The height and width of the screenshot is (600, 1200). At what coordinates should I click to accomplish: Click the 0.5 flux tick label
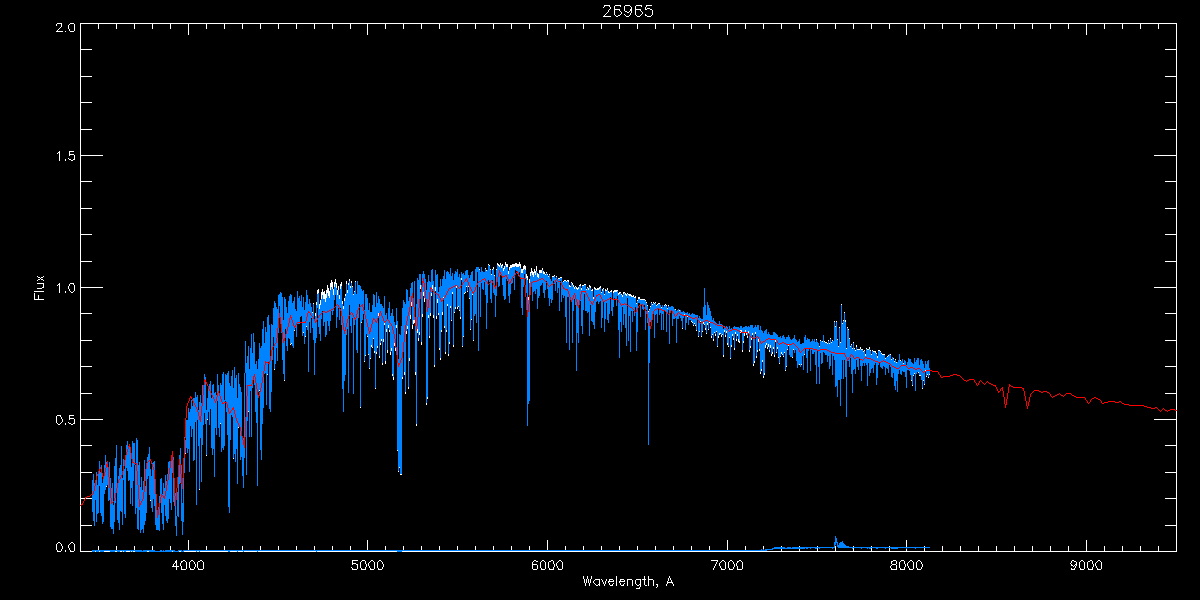click(x=66, y=418)
